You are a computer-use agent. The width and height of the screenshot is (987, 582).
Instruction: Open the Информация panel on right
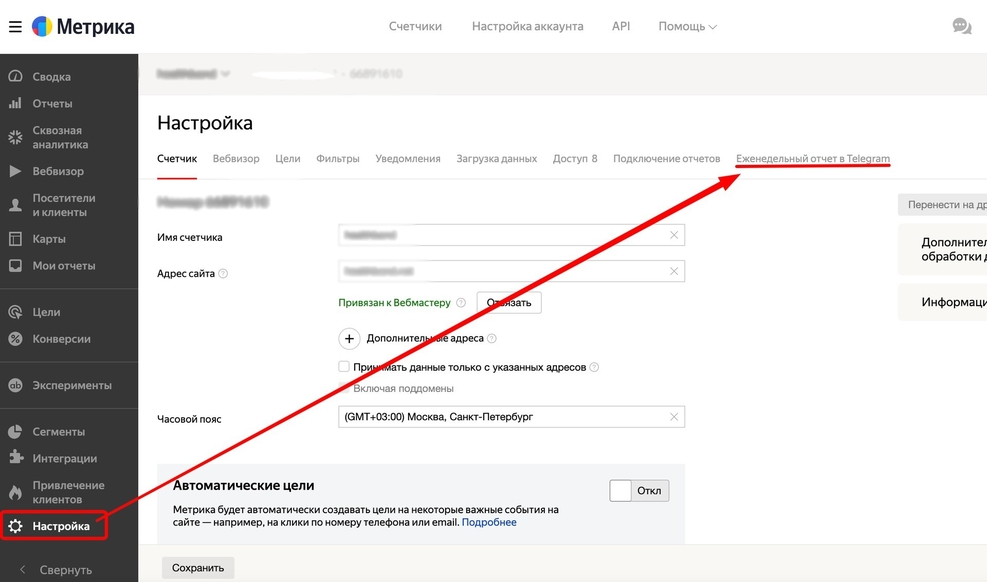942,302
